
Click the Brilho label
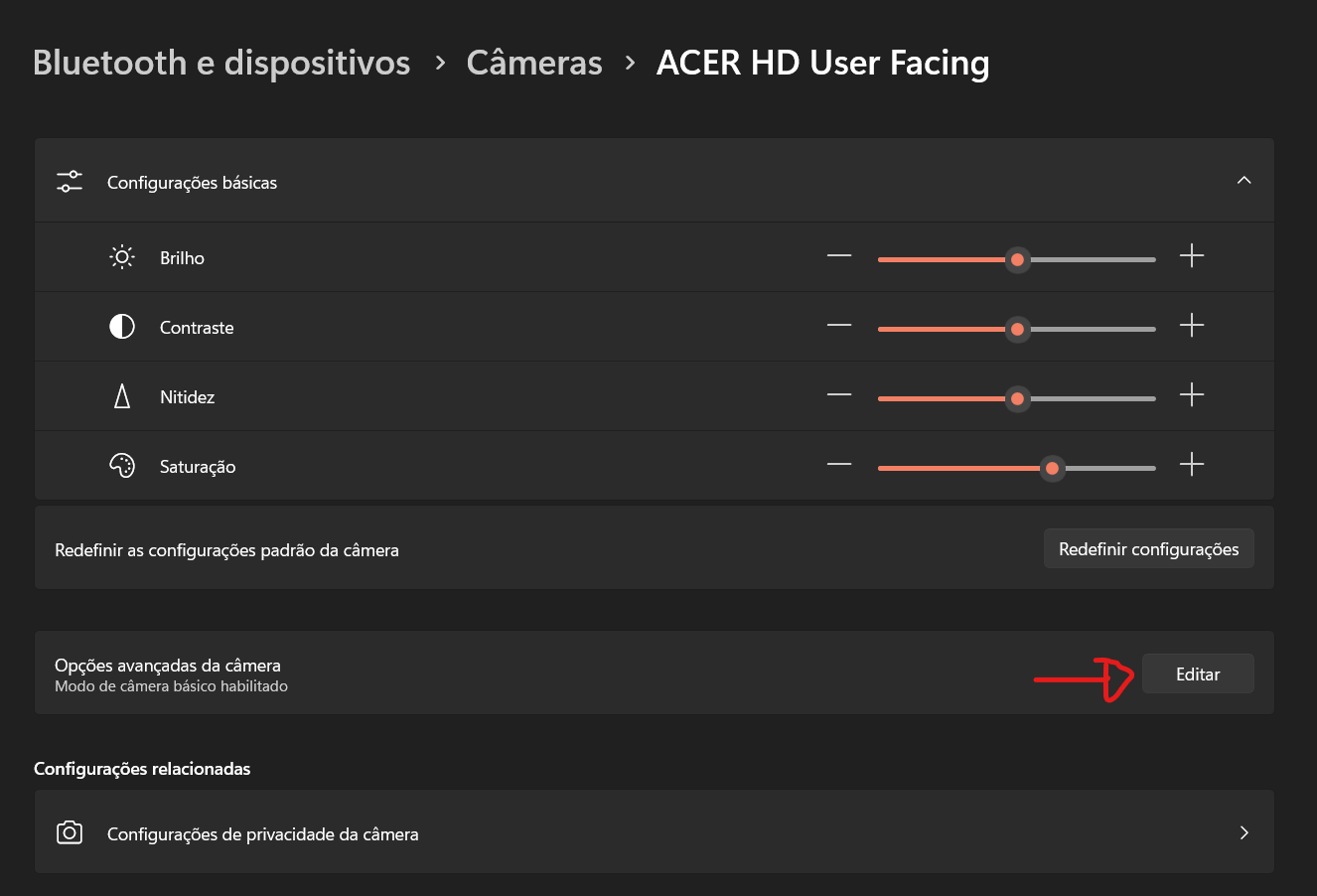[183, 258]
